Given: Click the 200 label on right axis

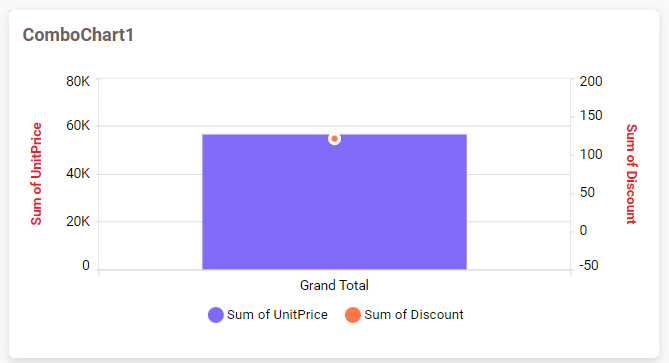Looking at the screenshot, I should coord(591,81).
